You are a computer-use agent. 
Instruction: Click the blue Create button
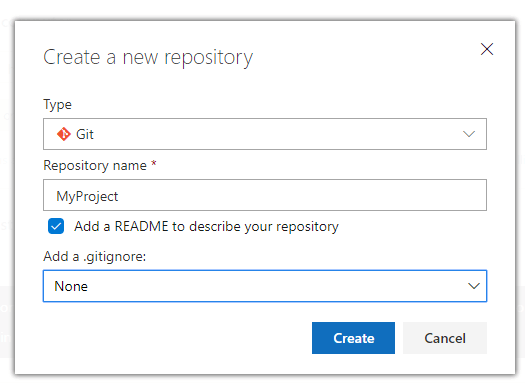[x=353, y=338]
